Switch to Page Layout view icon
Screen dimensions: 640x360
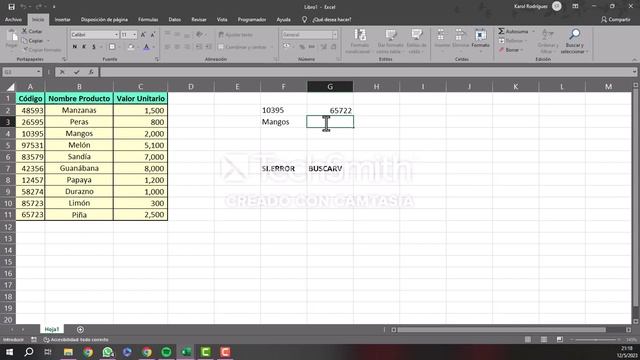click(x=544, y=339)
